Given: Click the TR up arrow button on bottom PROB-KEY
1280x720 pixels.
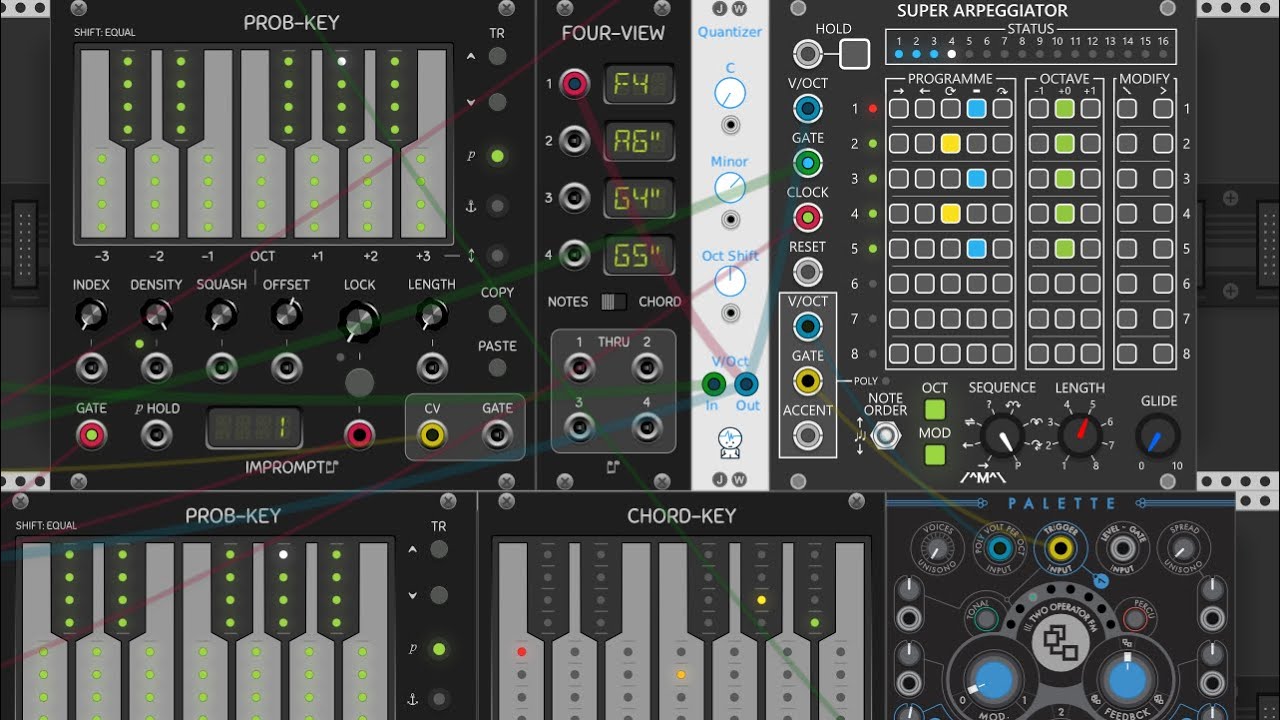Looking at the screenshot, I should tap(439, 549).
